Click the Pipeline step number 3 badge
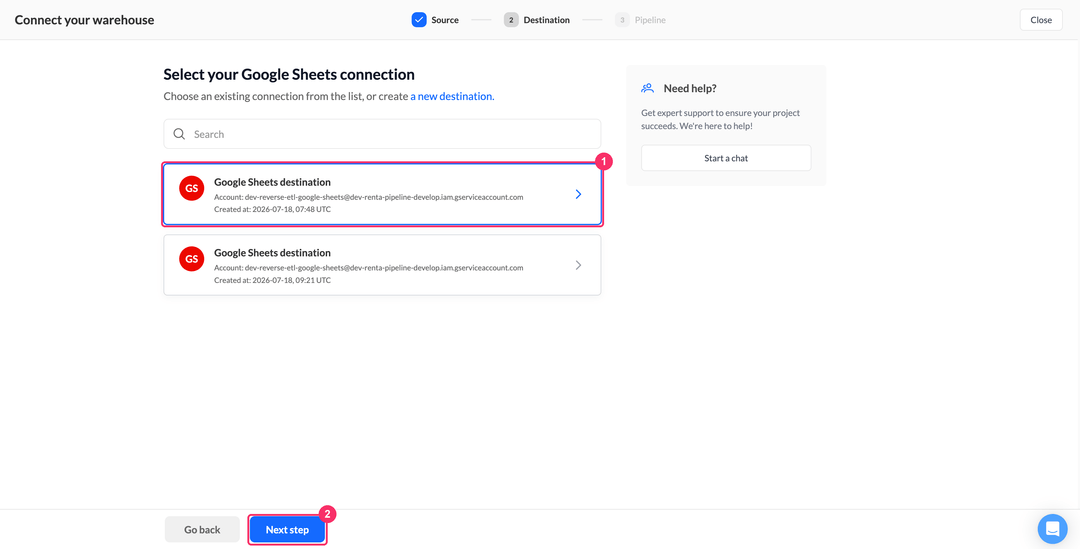The height and width of the screenshot is (549, 1080). 622,20
